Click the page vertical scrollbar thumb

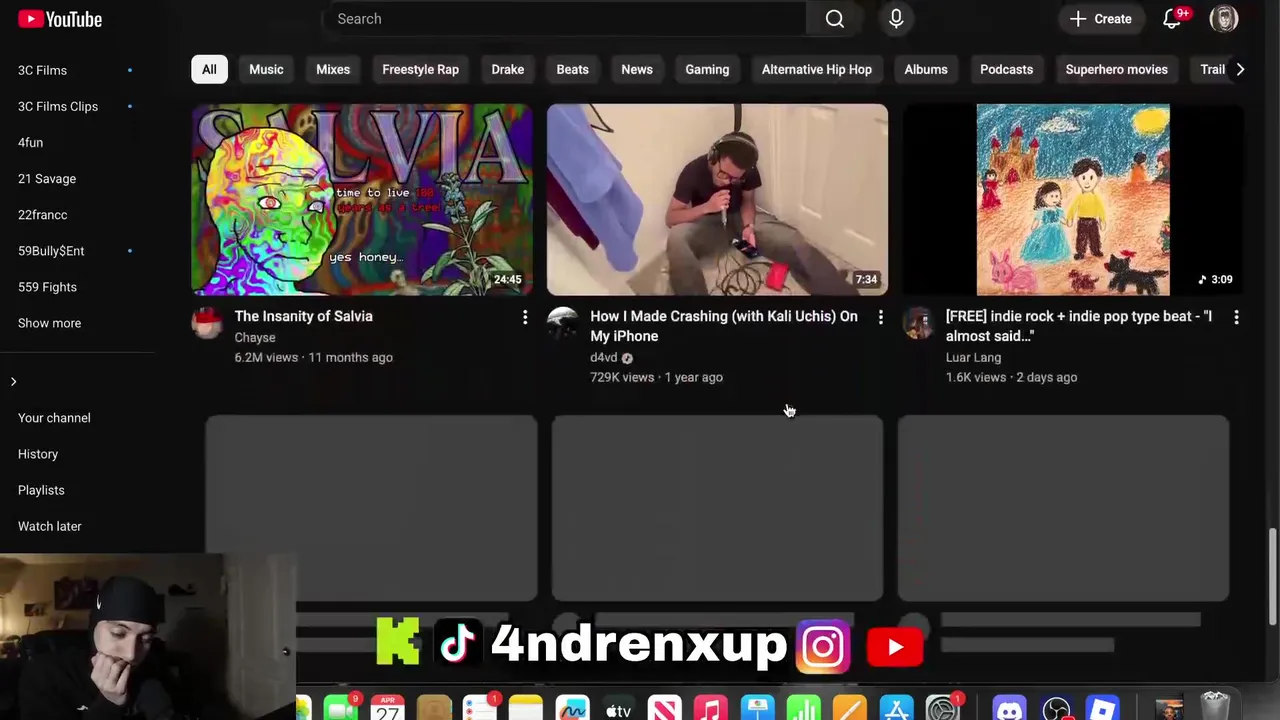pos(1272,576)
